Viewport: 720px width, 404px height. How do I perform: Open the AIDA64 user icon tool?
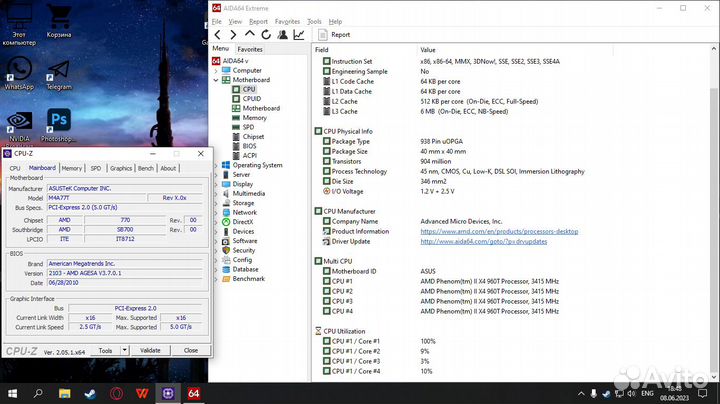coord(282,34)
